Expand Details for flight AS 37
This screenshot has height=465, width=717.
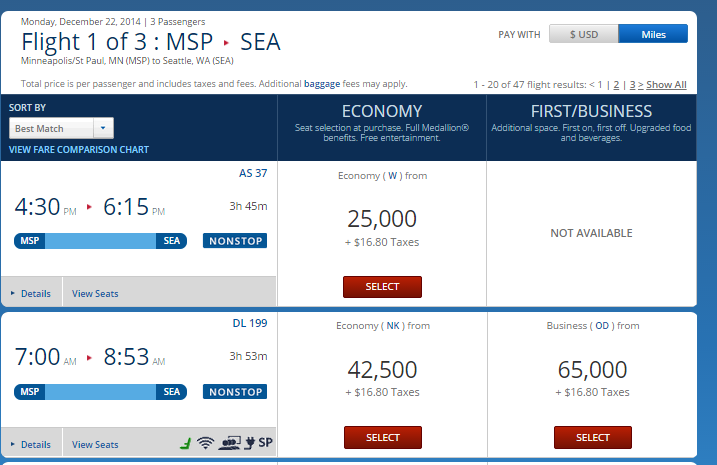pos(31,294)
